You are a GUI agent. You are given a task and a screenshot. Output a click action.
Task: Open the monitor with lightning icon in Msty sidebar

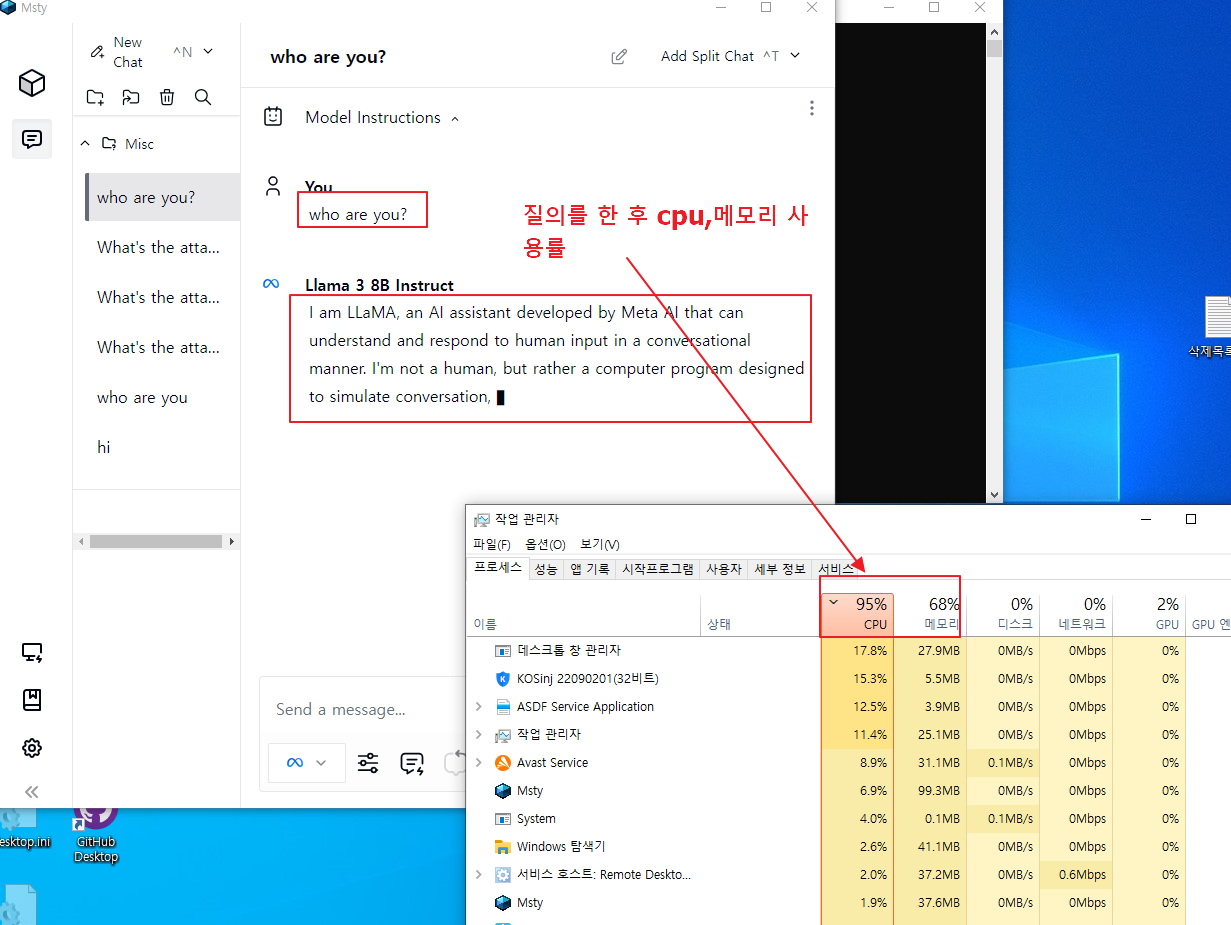[32, 653]
